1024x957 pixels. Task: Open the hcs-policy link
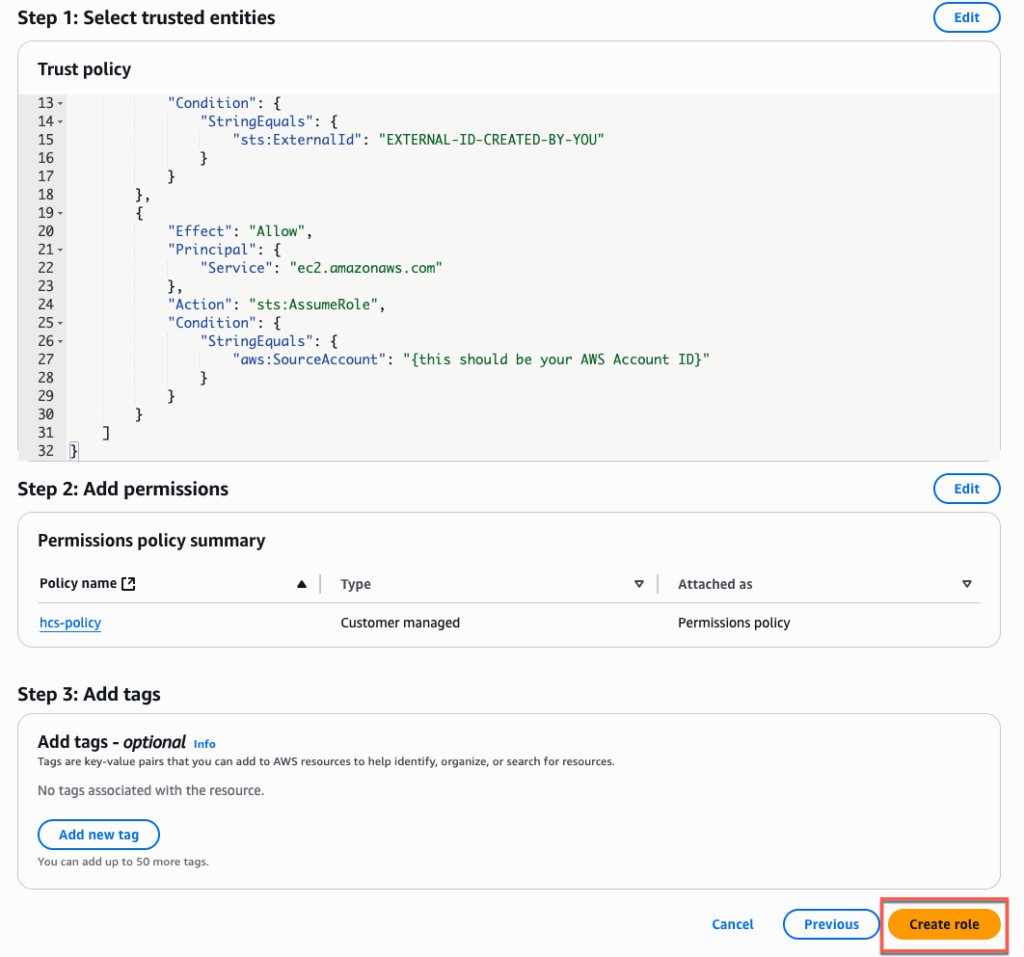click(x=70, y=622)
